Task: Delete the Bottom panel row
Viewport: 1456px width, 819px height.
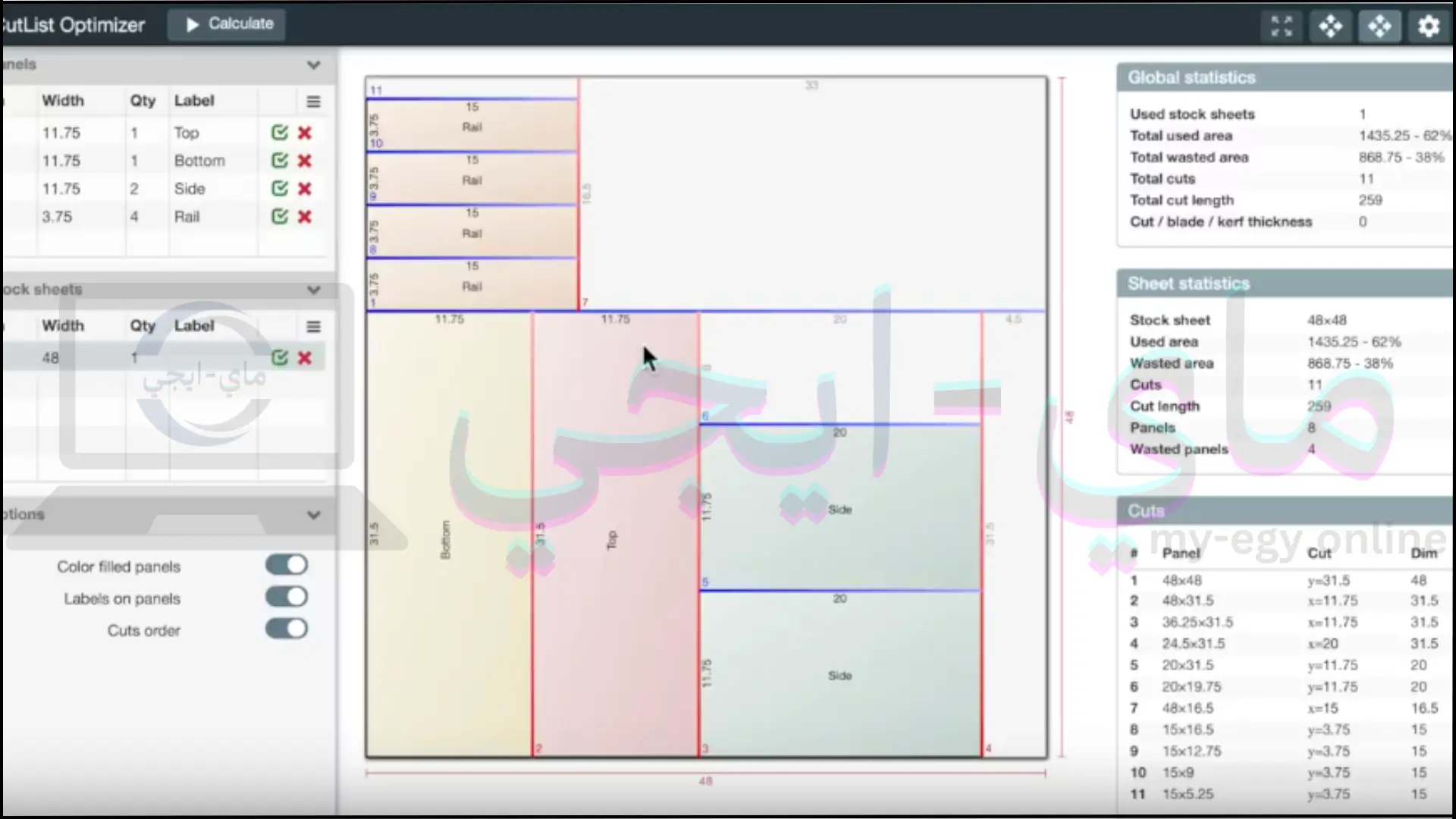Action: pos(305,161)
